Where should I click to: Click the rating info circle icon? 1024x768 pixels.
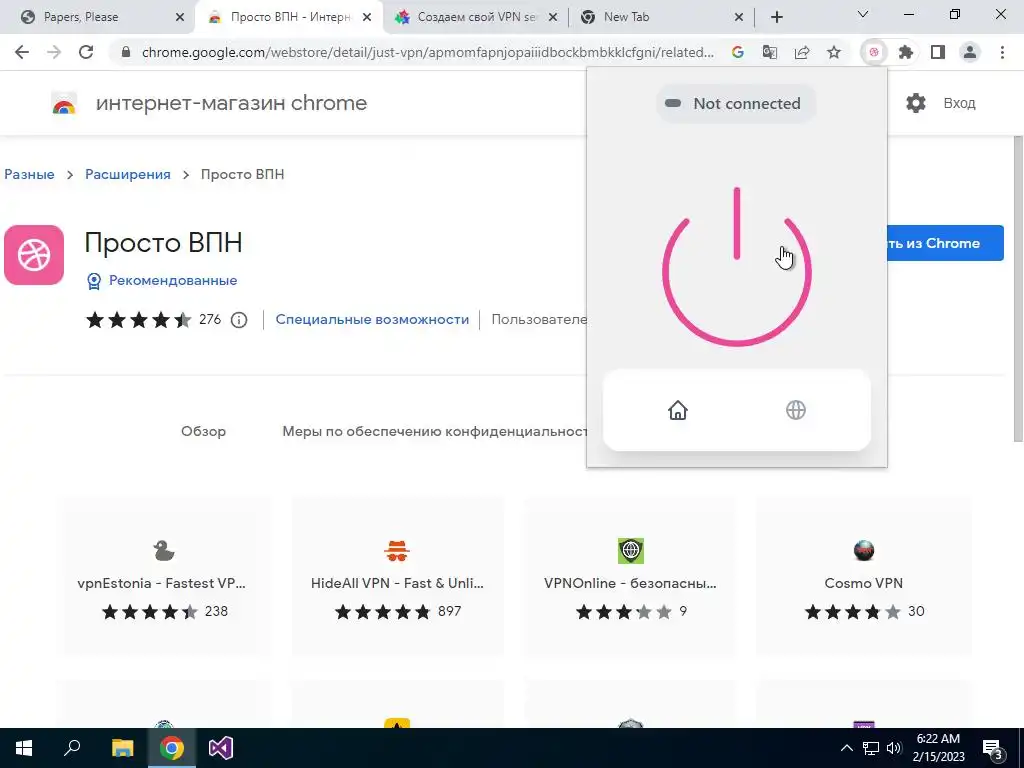point(239,320)
